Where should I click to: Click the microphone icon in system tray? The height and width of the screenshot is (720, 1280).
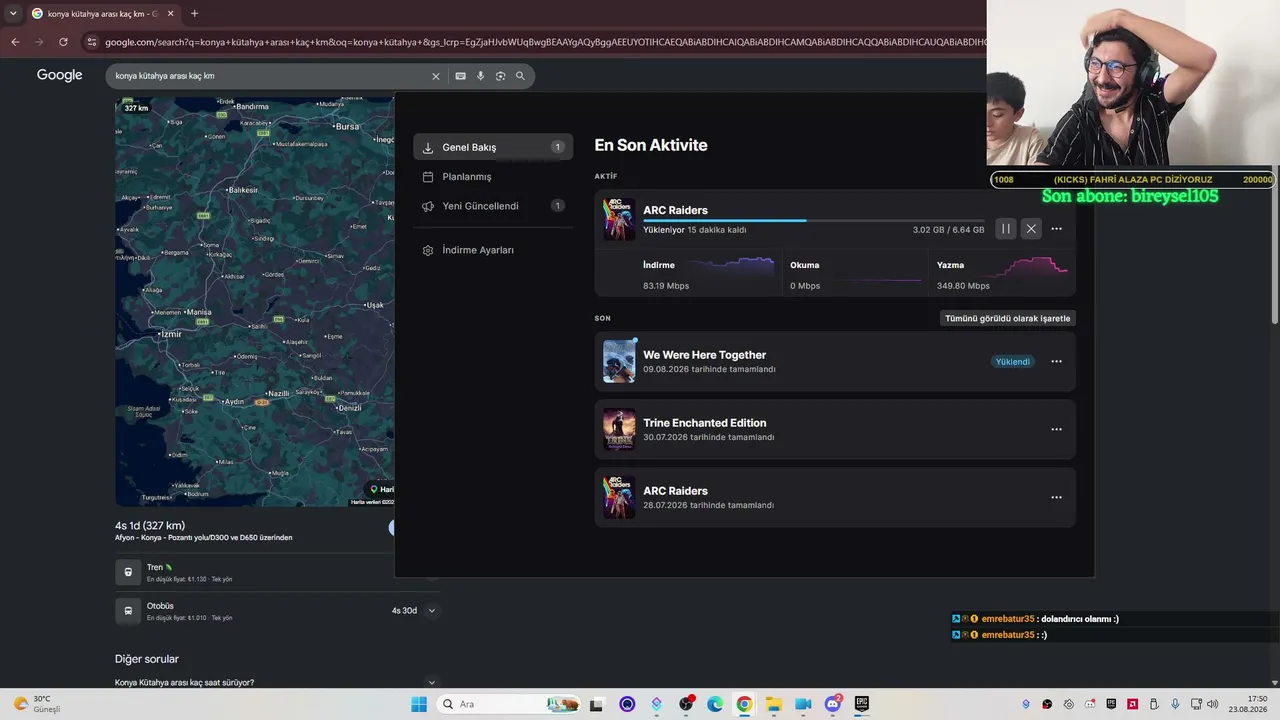[x=1175, y=704]
